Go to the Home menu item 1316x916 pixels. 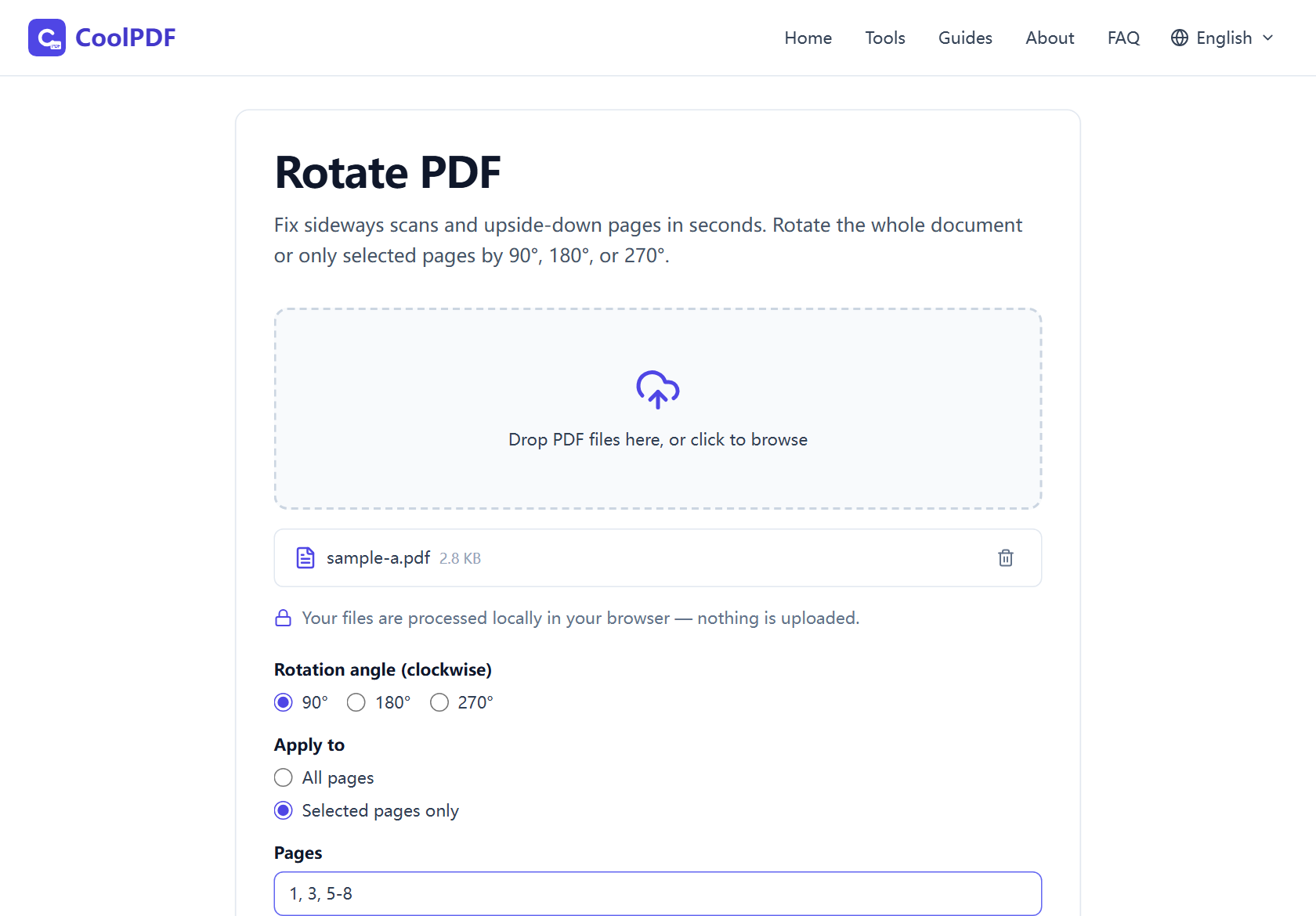tap(808, 38)
